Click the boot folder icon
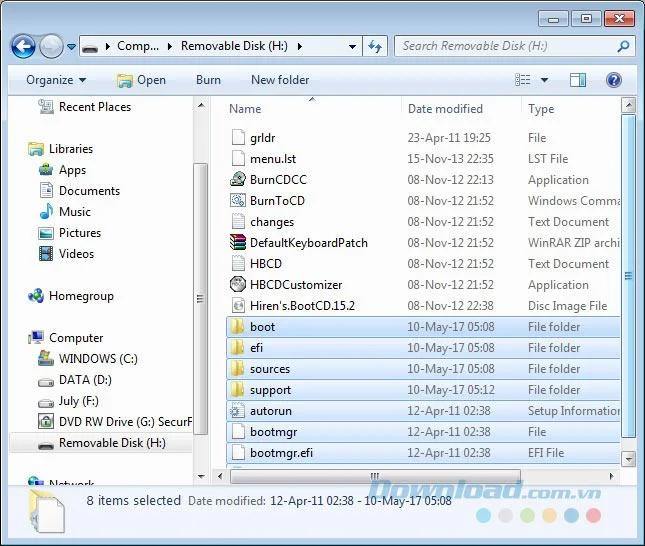The width and height of the screenshot is (645, 546). [237, 327]
